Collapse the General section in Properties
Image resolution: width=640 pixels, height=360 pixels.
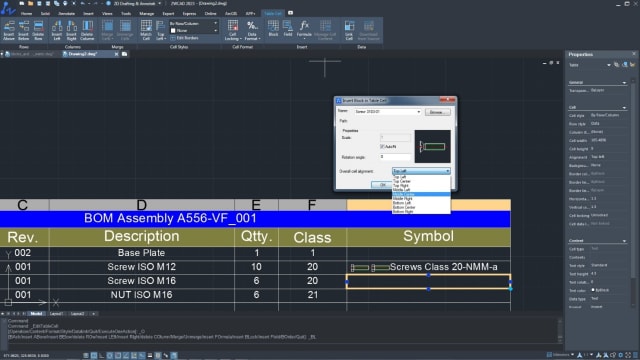click(x=624, y=82)
